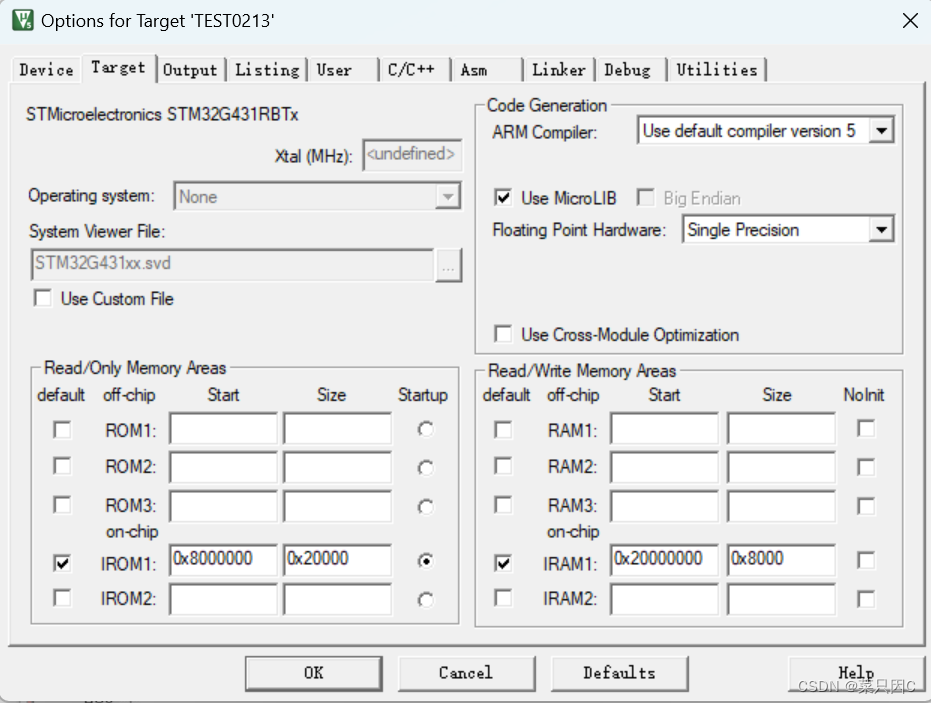
Task: Select the ROM1 Startup radio button
Action: pos(425,429)
